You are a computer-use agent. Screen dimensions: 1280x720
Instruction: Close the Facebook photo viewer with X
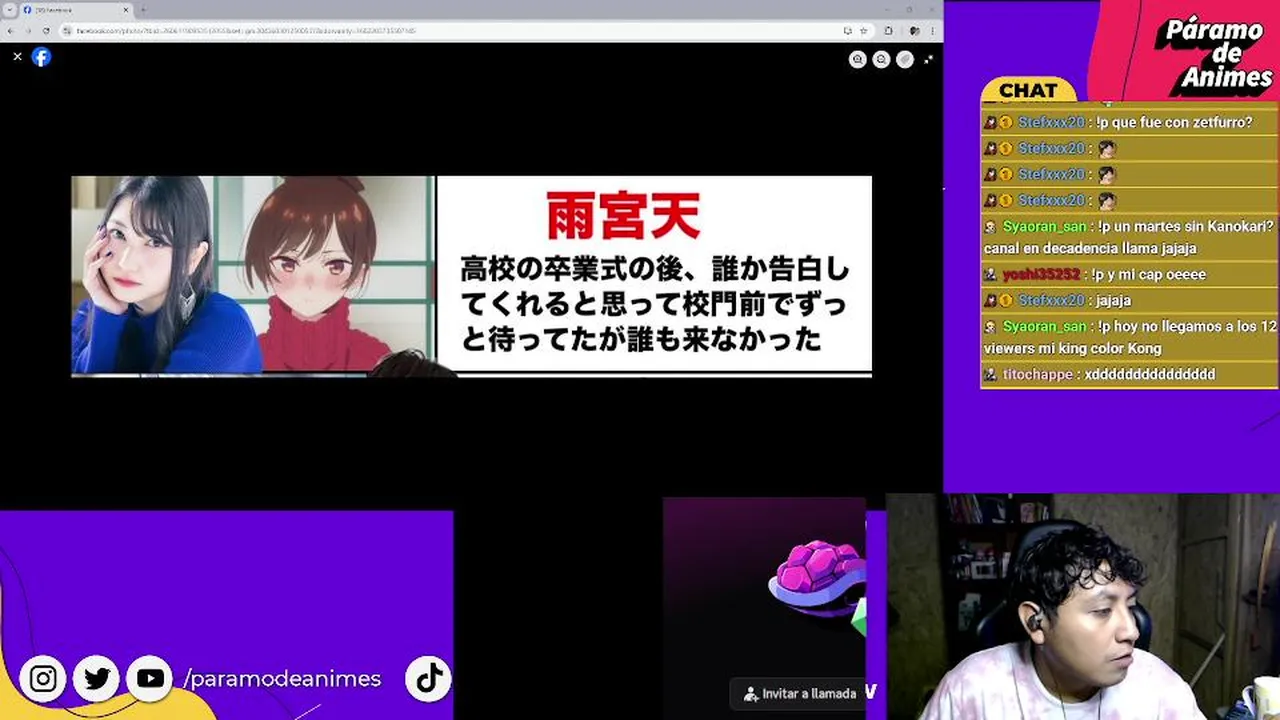[17, 57]
